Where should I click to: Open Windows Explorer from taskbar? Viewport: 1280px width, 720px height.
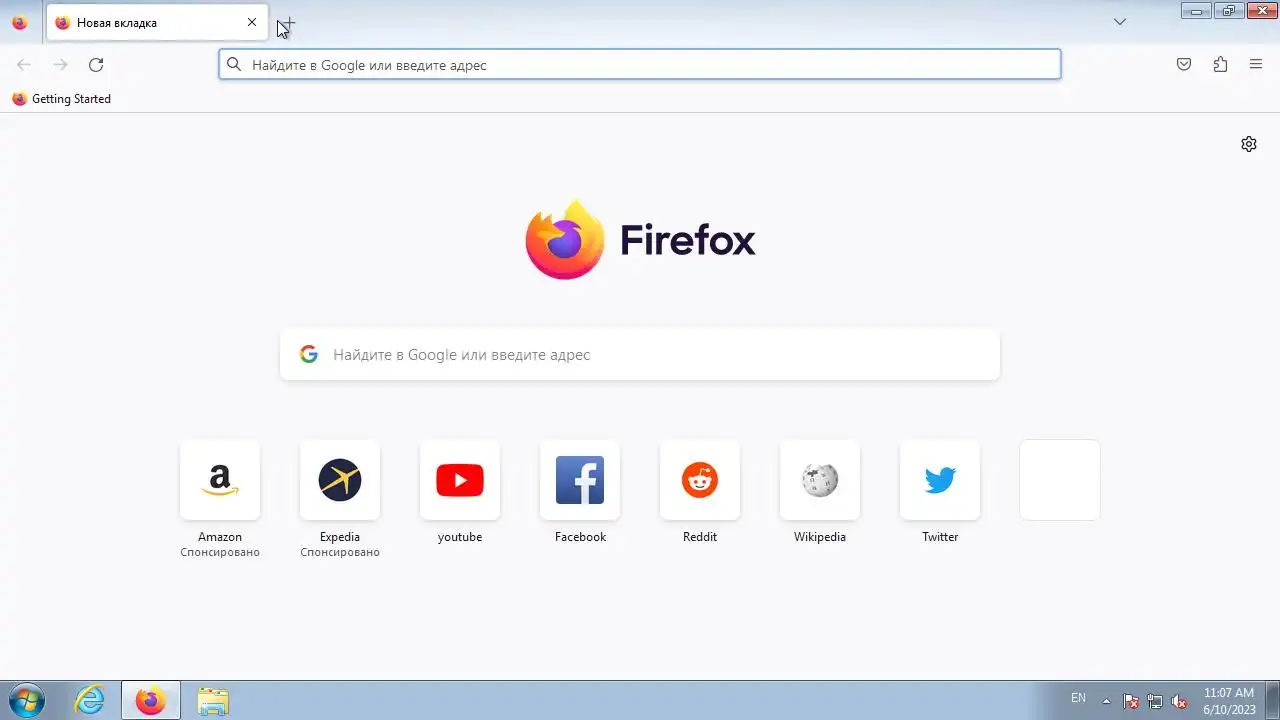click(x=213, y=700)
